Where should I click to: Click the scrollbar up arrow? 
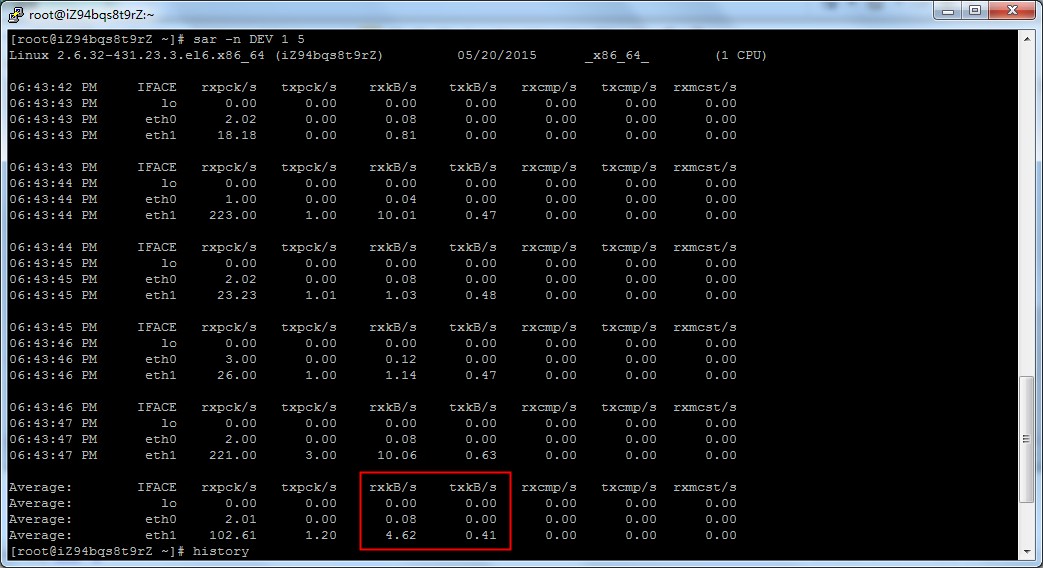[x=1026, y=39]
